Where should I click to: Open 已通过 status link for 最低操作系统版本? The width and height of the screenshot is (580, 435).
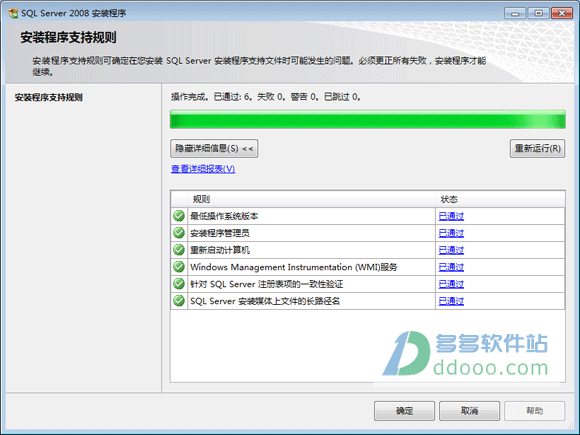tap(451, 216)
